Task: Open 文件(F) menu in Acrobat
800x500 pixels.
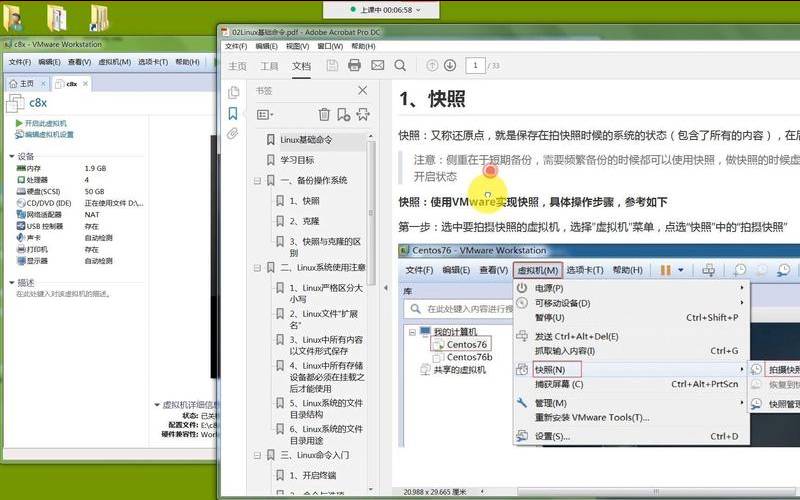Action: tap(236, 46)
